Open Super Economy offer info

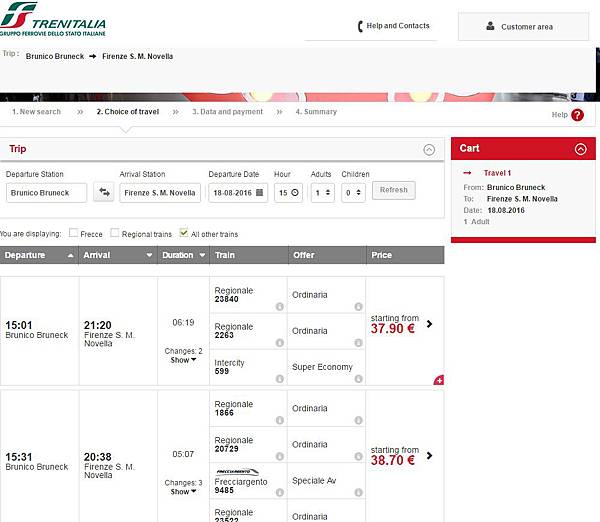pos(359,379)
